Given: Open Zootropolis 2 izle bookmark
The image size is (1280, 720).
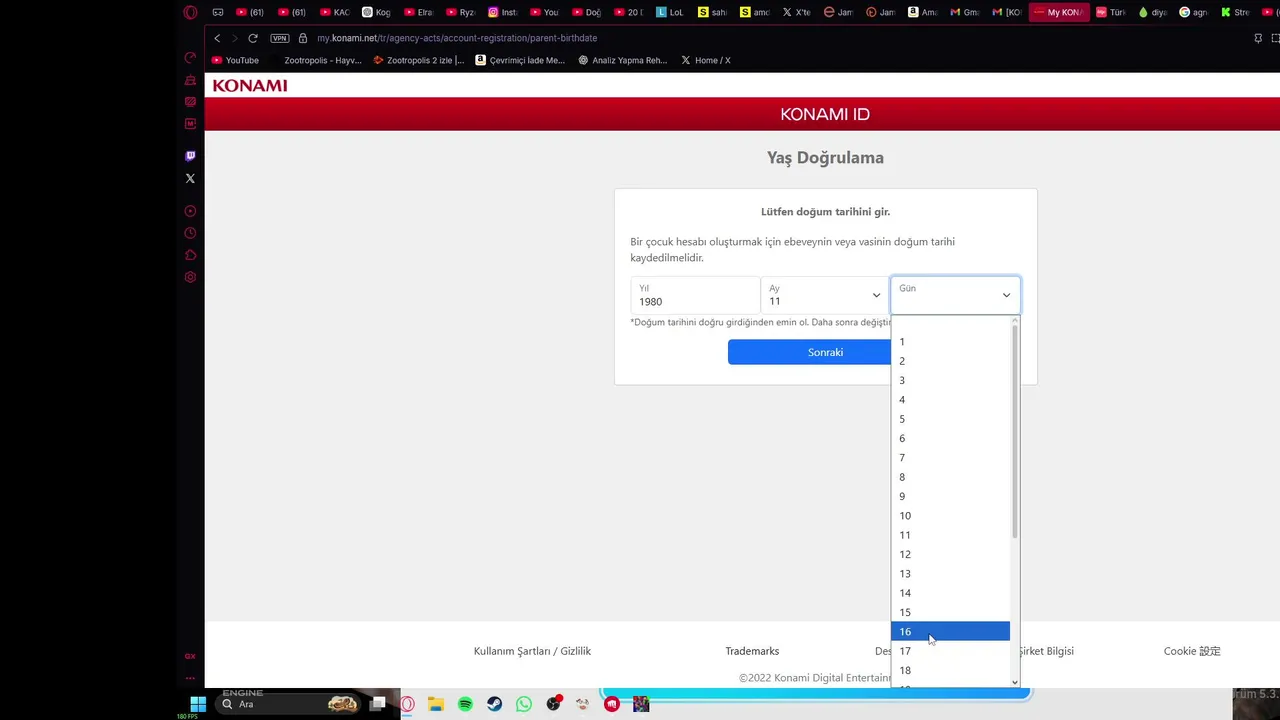Looking at the screenshot, I should 419,60.
